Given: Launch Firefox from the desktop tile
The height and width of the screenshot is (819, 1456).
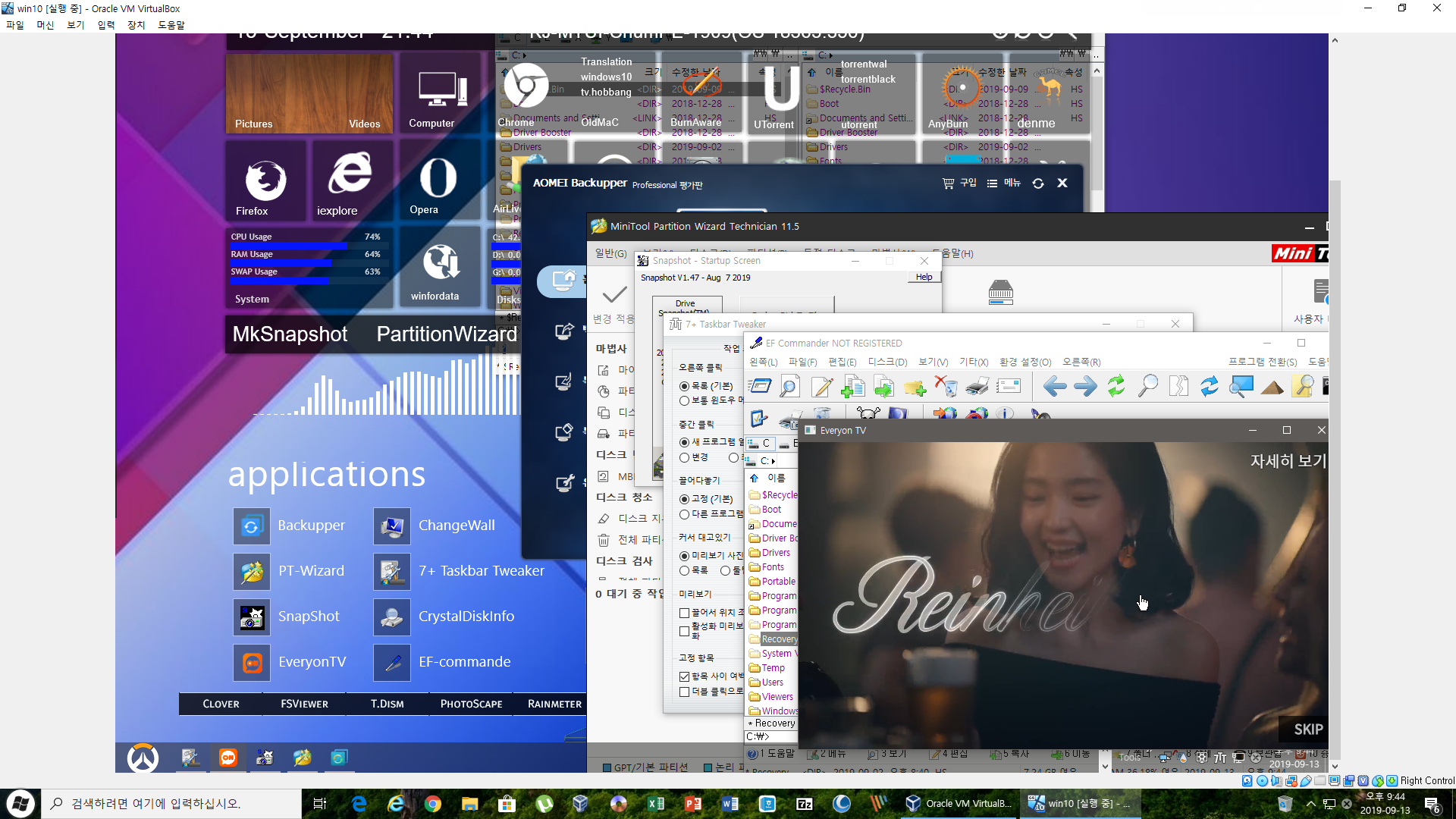Looking at the screenshot, I should 265,180.
